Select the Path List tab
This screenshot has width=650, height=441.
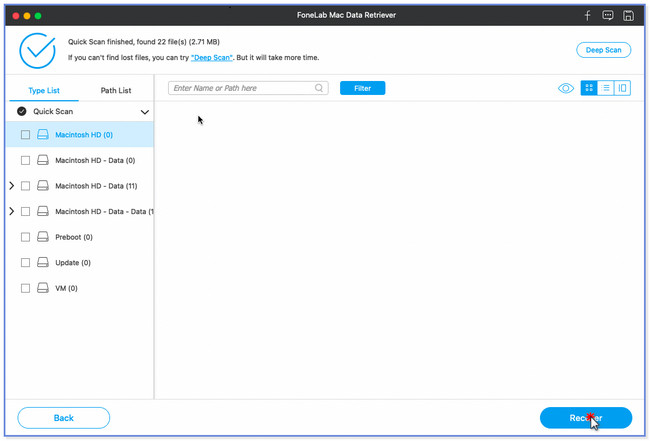pyautogui.click(x=116, y=90)
